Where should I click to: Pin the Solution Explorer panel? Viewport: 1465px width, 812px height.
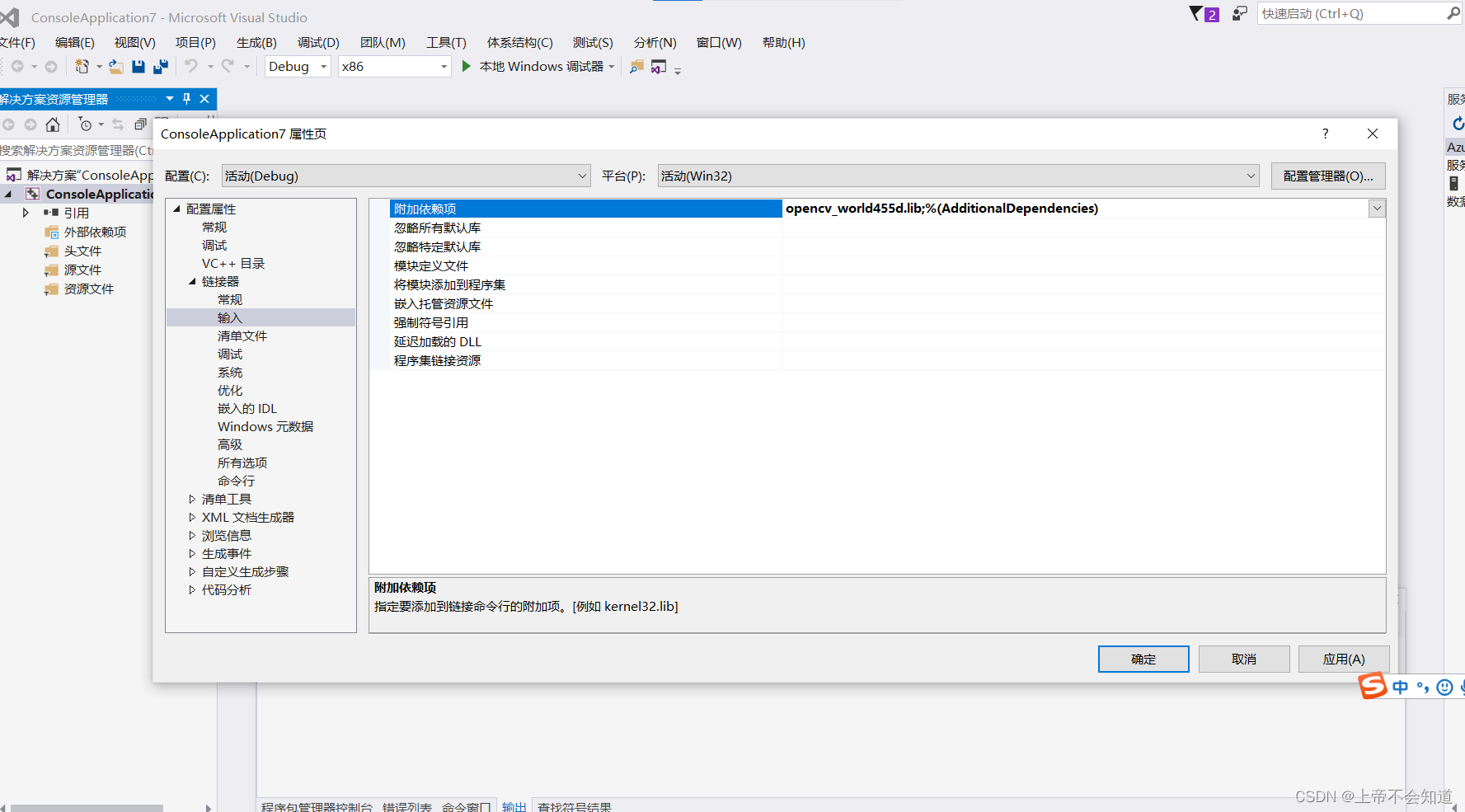click(x=187, y=99)
